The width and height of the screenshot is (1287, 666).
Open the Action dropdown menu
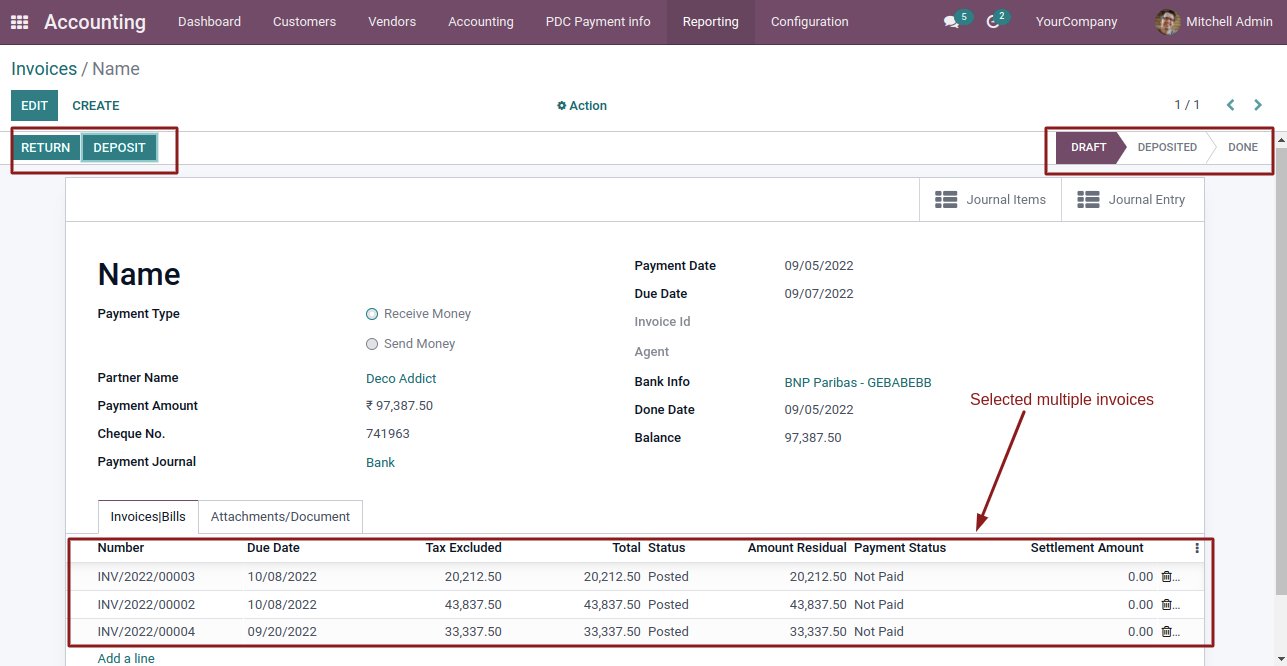tap(582, 106)
